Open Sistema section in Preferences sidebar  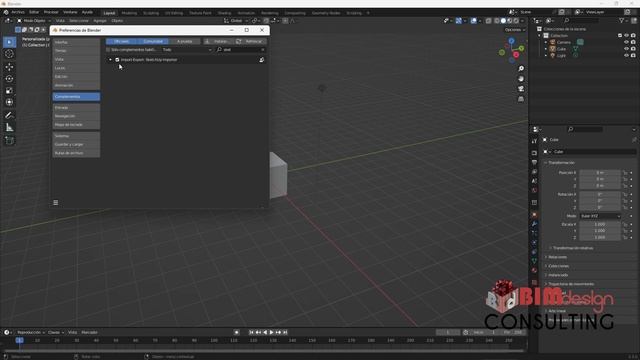[76, 136]
